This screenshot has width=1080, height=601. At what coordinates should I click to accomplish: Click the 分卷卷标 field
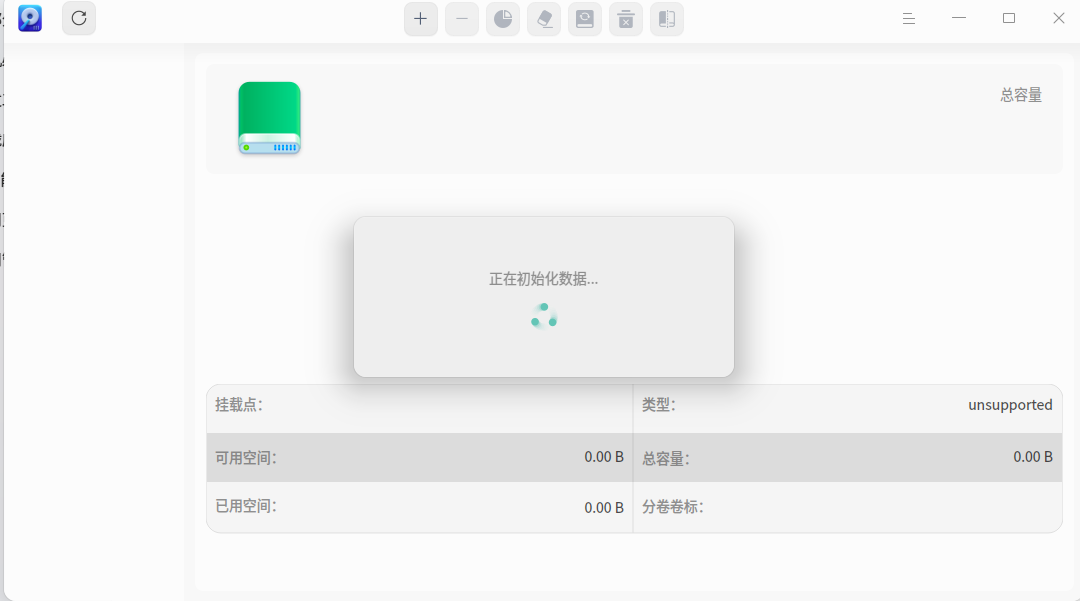(x=848, y=507)
